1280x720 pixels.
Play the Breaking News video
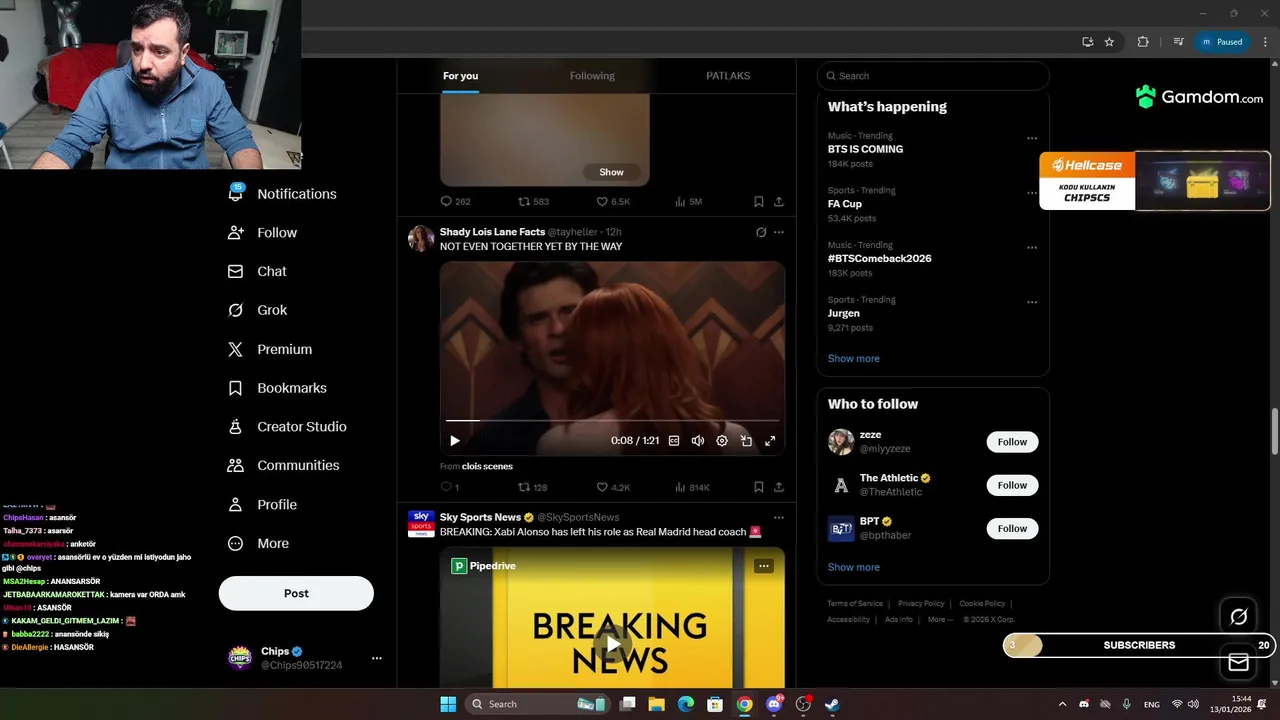pyautogui.click(x=612, y=642)
